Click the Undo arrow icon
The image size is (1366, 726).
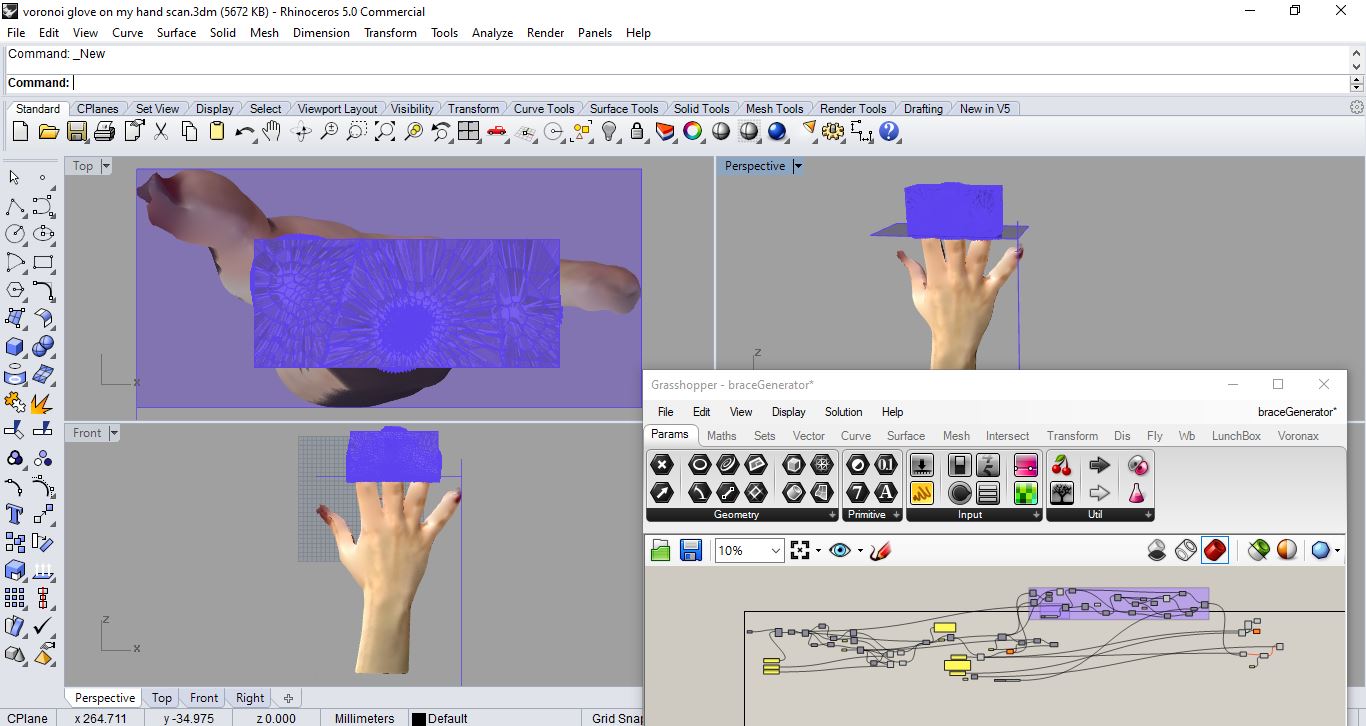pyautogui.click(x=244, y=131)
